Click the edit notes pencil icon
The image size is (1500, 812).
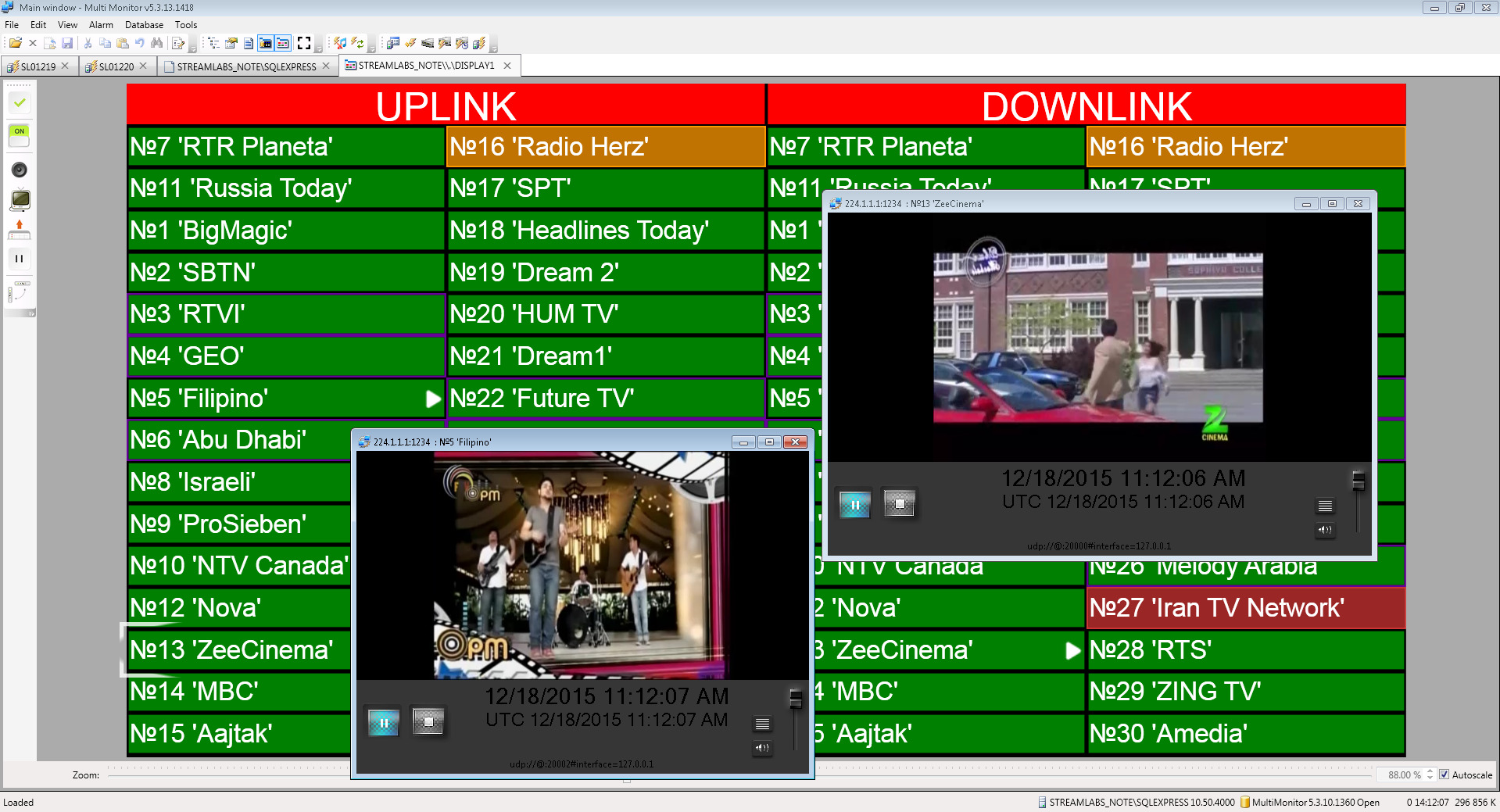178,43
